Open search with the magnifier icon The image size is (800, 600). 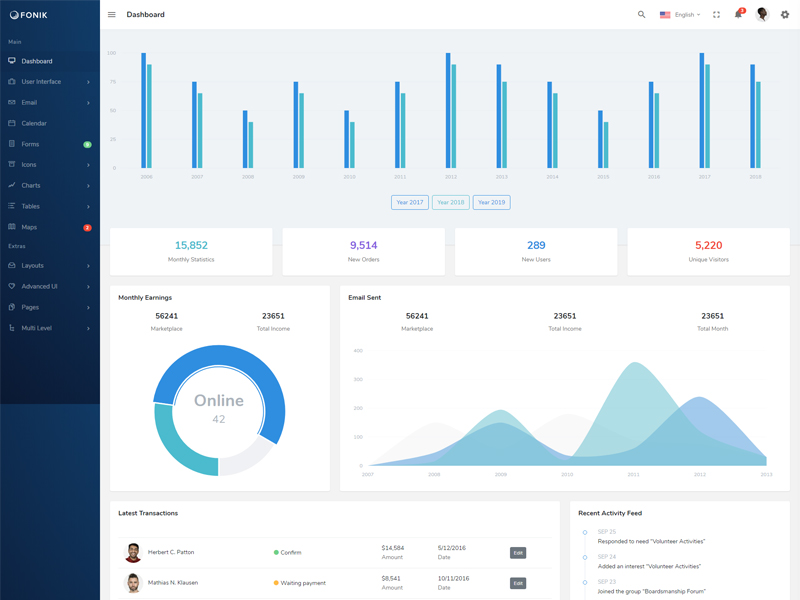[x=642, y=15]
